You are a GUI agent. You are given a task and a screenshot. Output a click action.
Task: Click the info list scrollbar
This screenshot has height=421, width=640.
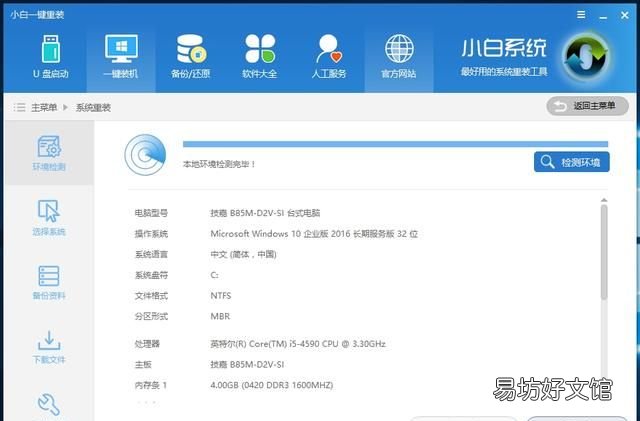point(604,252)
